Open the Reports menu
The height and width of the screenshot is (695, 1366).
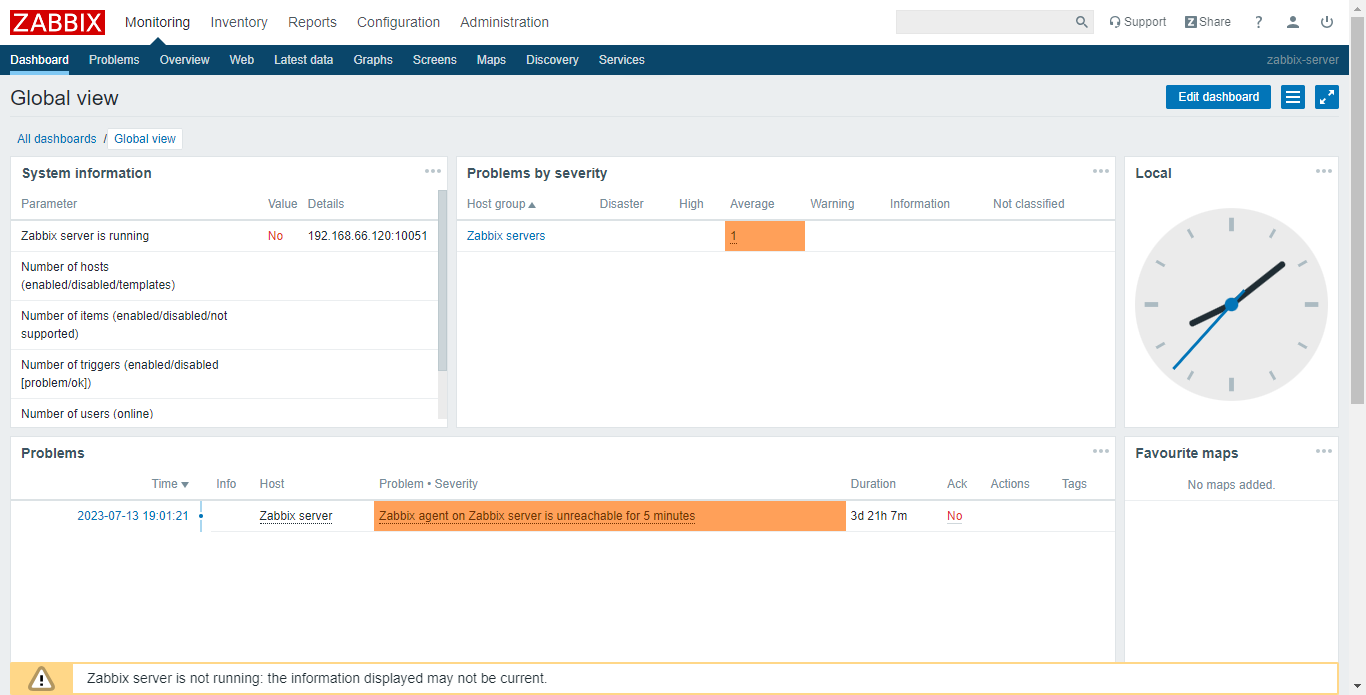(x=312, y=22)
